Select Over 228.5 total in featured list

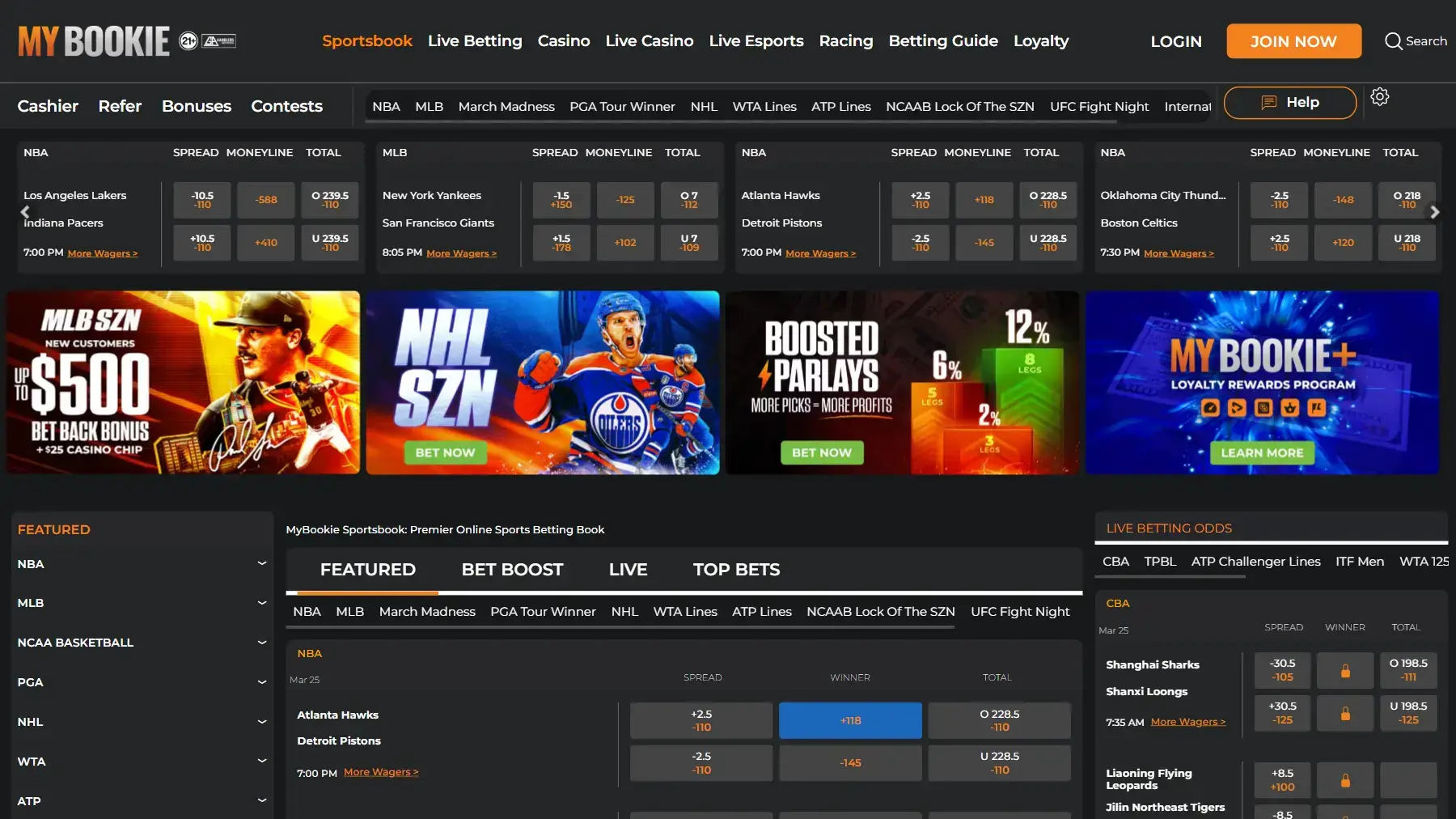pyautogui.click(x=1000, y=720)
